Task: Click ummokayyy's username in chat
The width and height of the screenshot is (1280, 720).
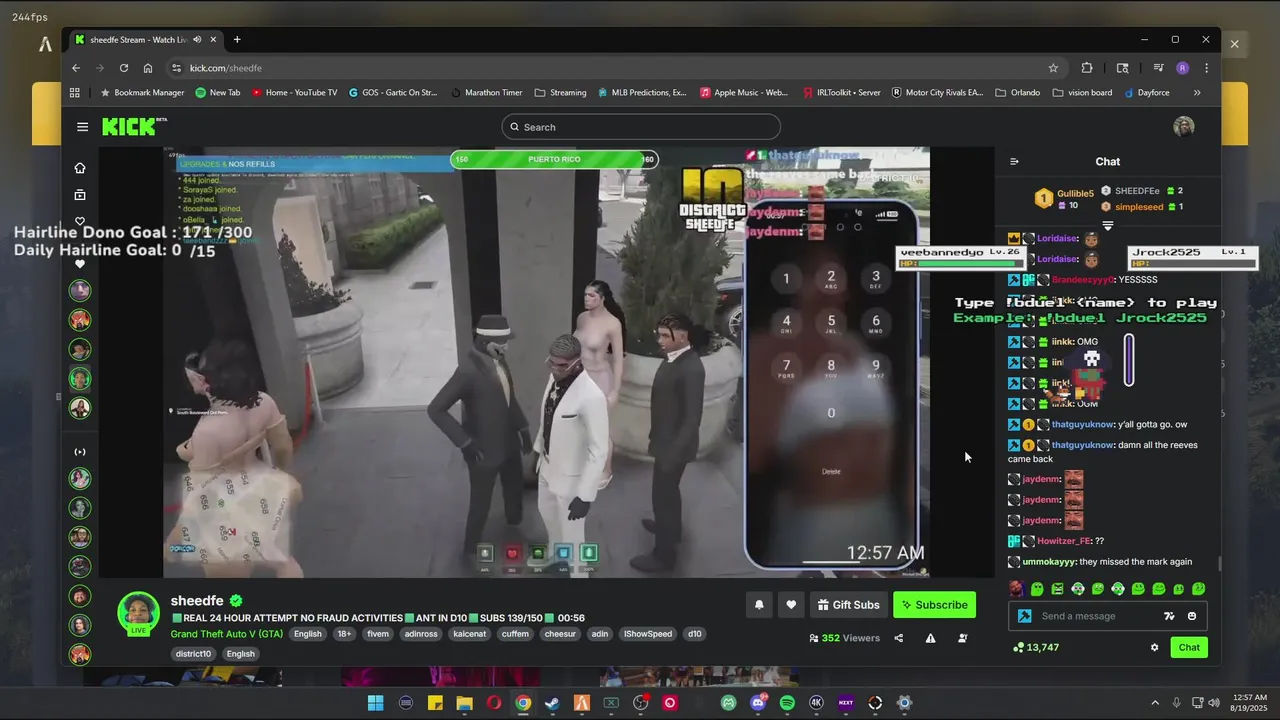Action: pos(1049,562)
